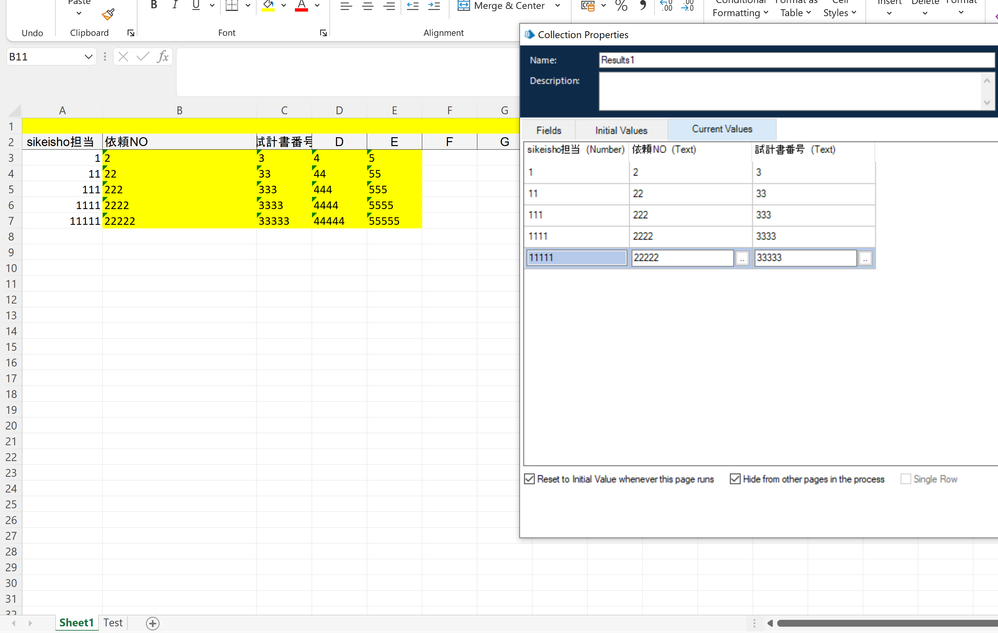Increase the cell indent

(434, 6)
